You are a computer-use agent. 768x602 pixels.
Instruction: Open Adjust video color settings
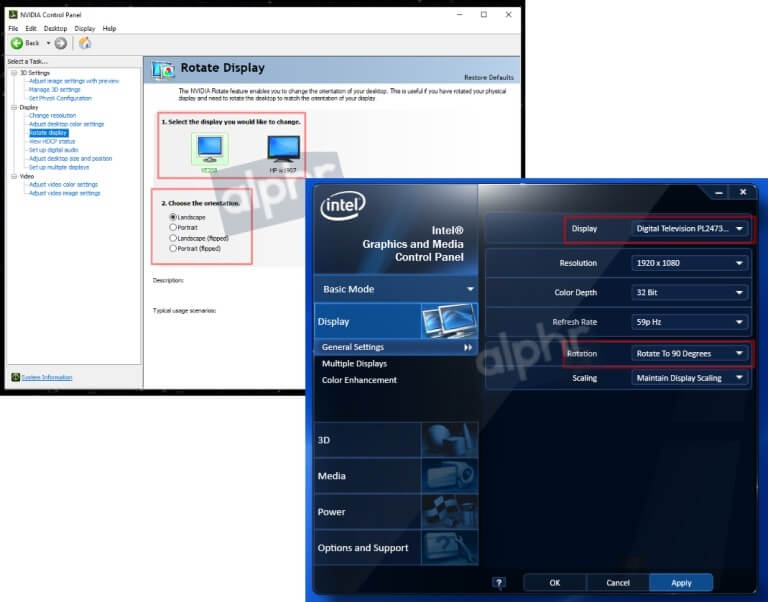(x=63, y=185)
